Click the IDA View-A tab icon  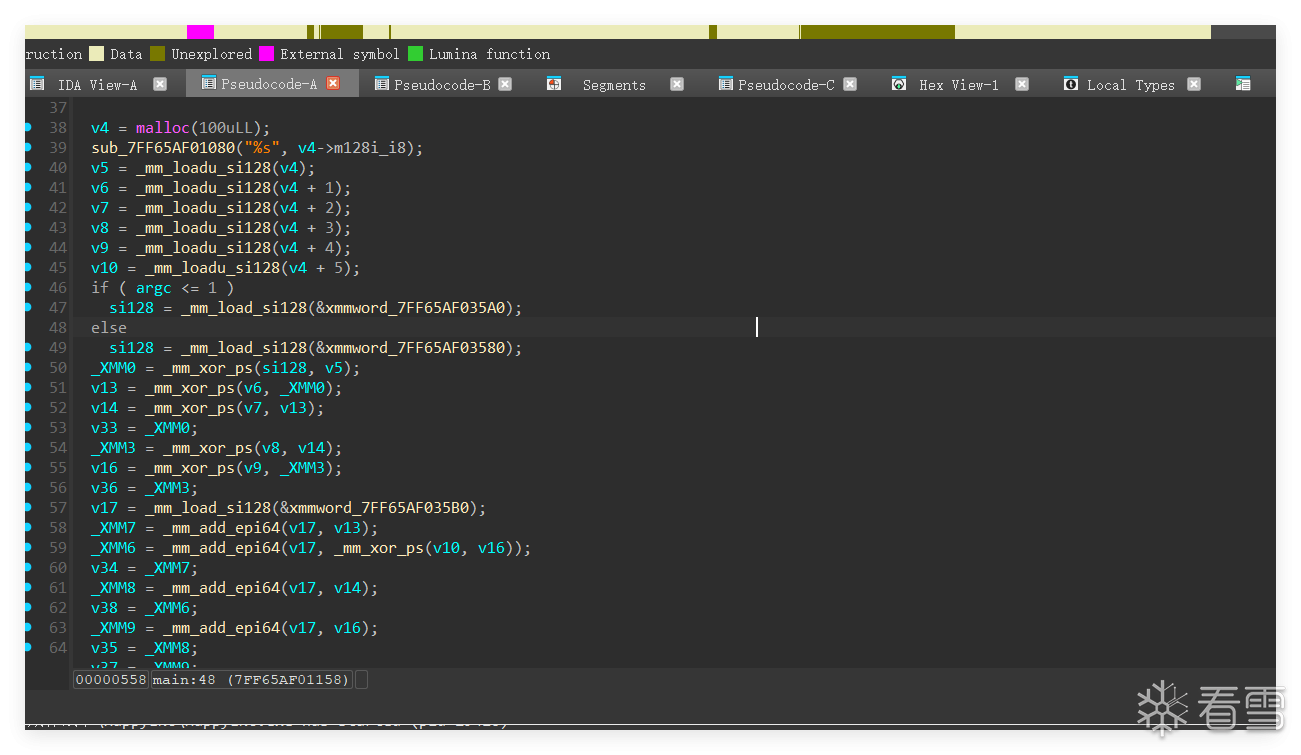(37, 84)
